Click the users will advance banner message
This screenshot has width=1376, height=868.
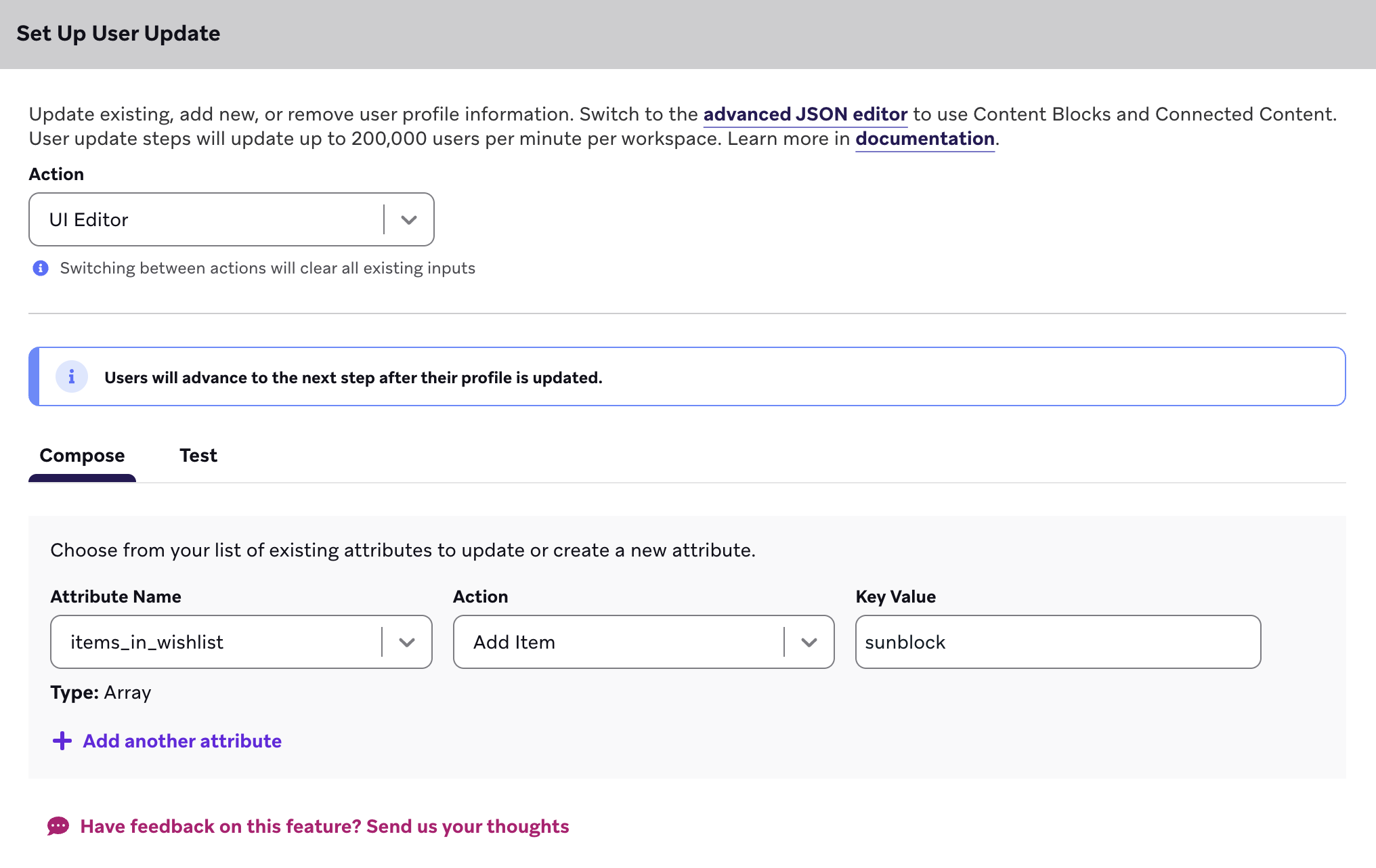pyautogui.click(x=353, y=378)
